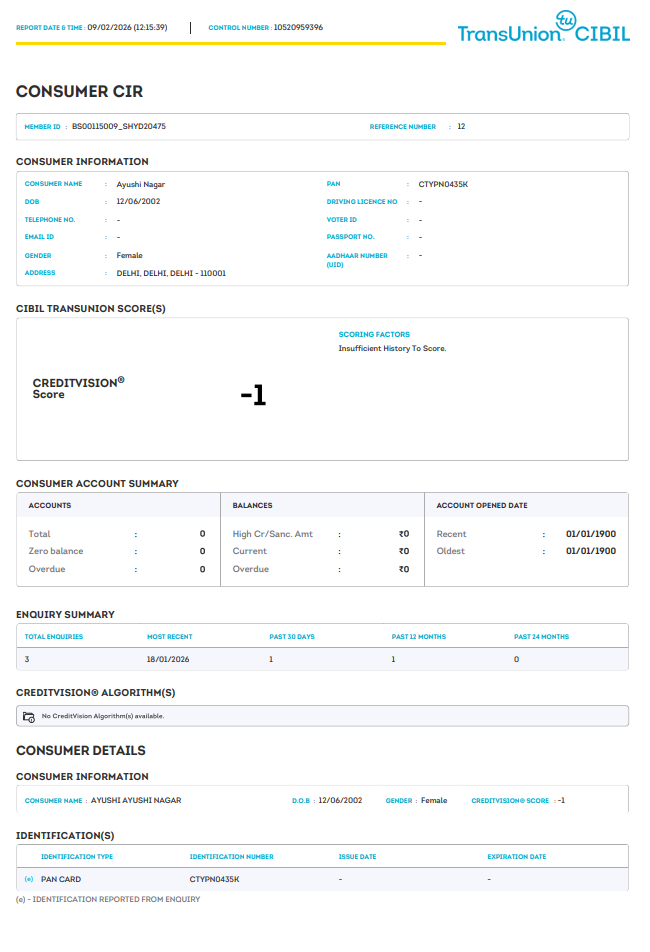Click the DRIVING LICENCE NO label
Viewport: 650px width, 952px height.
point(362,202)
